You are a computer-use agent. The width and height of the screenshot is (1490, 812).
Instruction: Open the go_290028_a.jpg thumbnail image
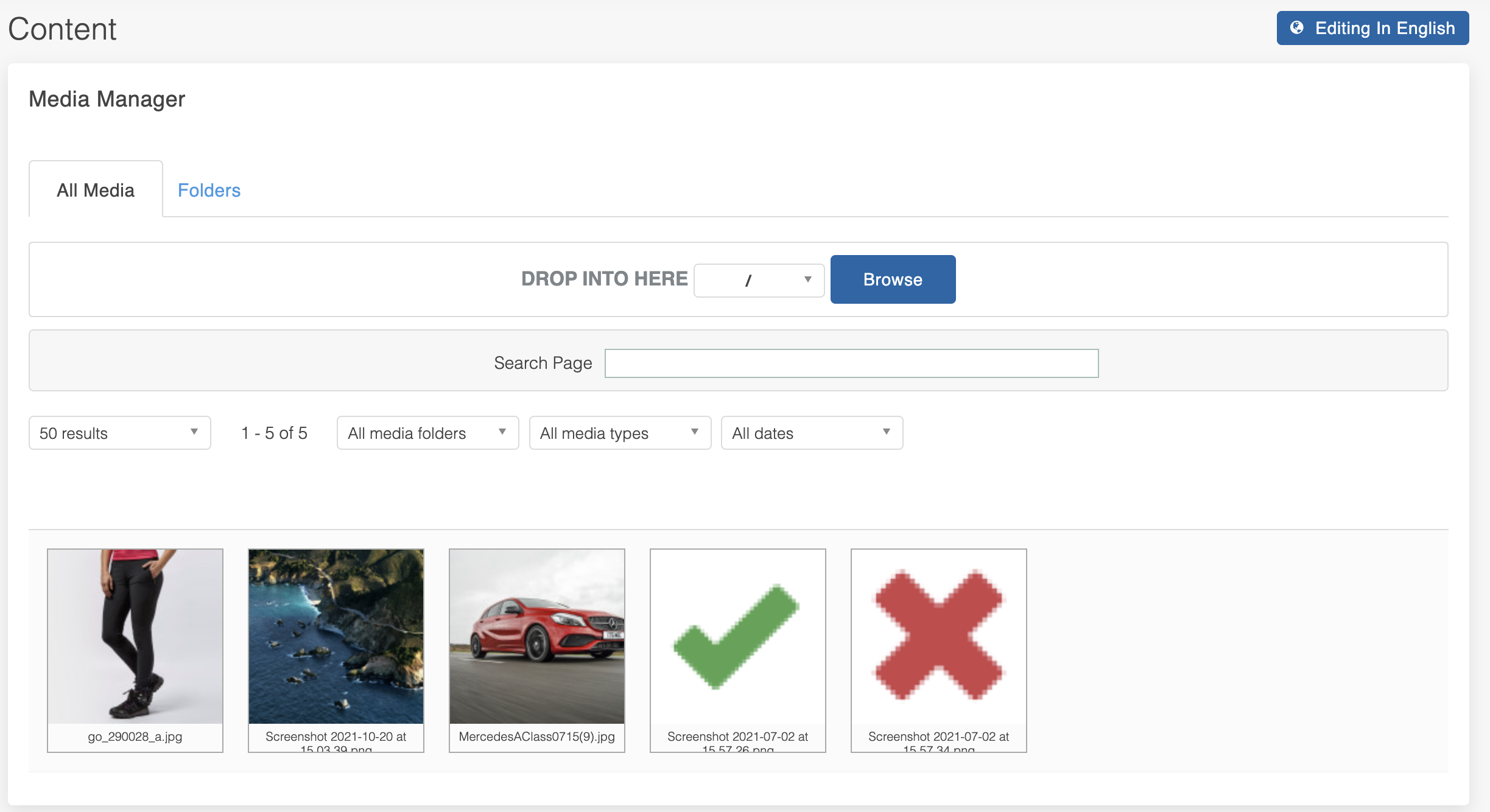[x=135, y=636]
